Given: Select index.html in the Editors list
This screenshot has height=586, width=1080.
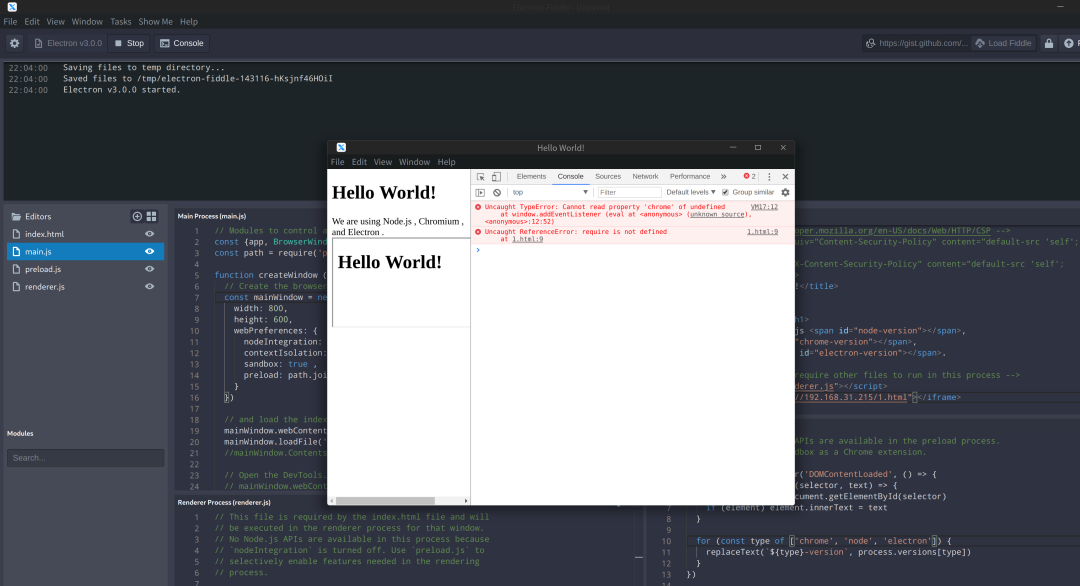Looking at the screenshot, I should tap(85, 234).
